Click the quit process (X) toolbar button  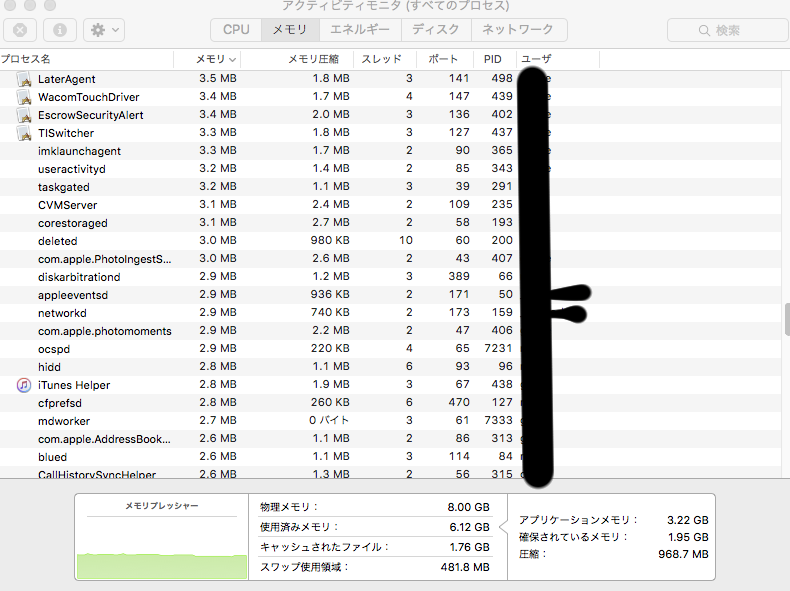coord(20,30)
